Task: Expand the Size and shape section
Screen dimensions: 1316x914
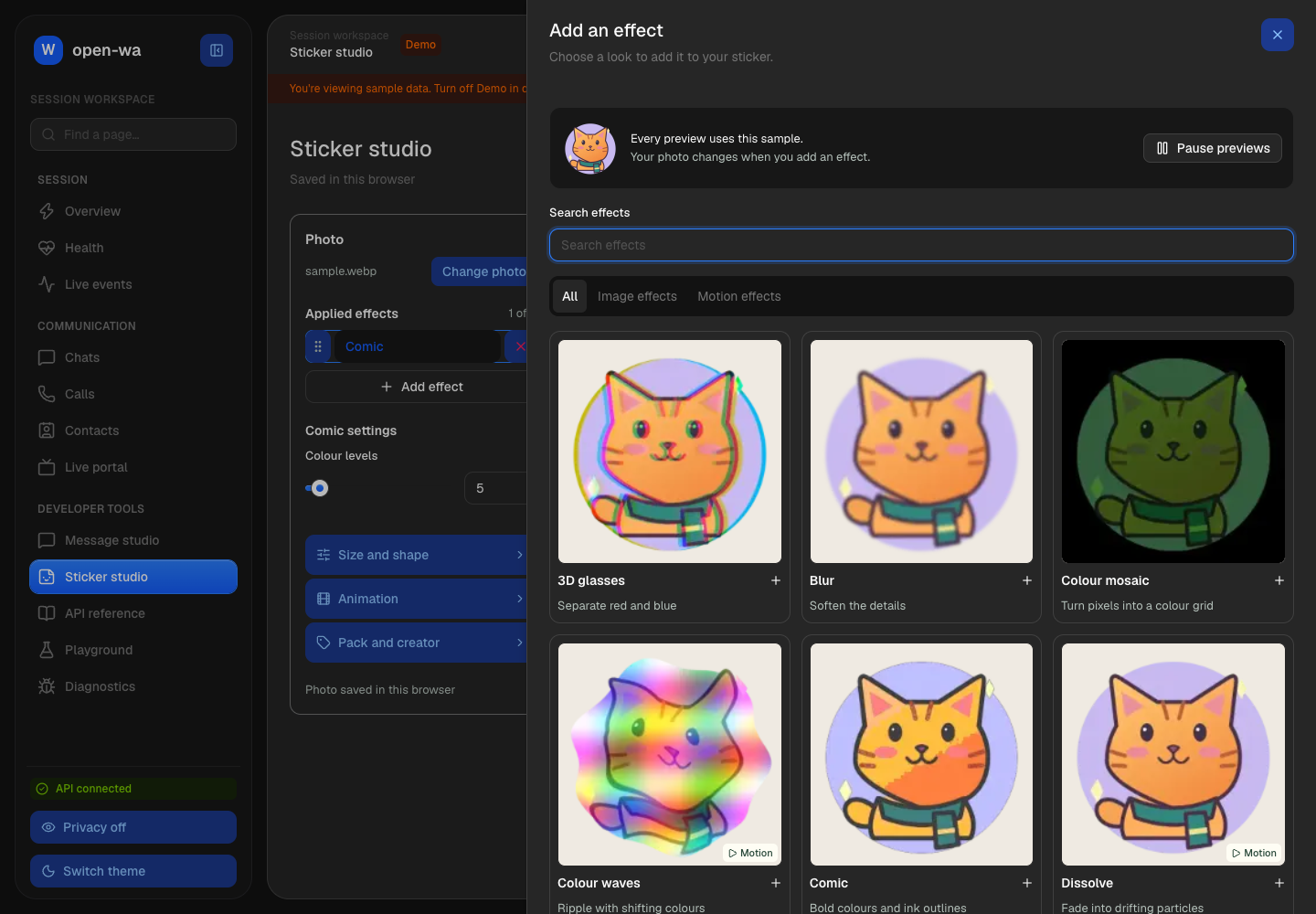Action: click(x=418, y=555)
